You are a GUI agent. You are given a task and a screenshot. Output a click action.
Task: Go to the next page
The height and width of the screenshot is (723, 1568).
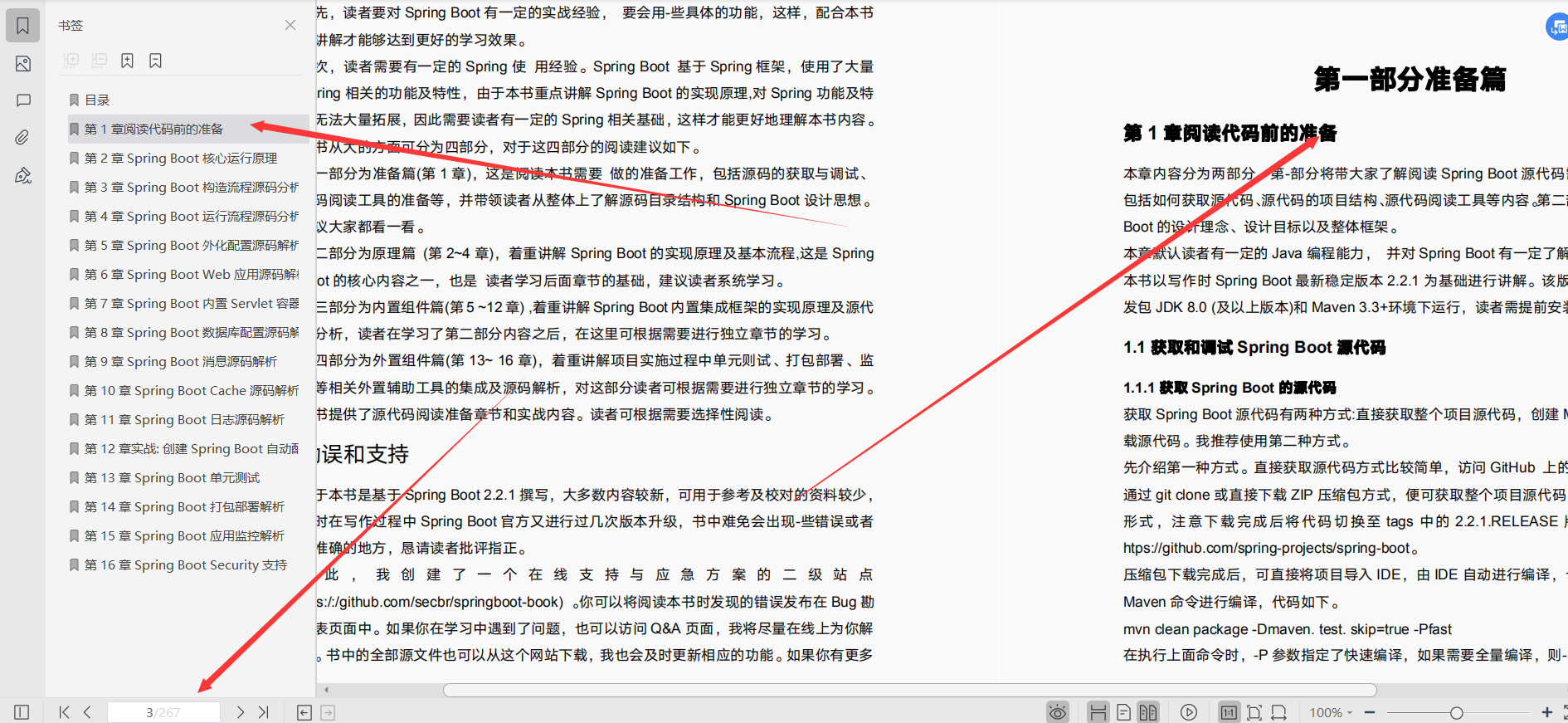point(241,712)
